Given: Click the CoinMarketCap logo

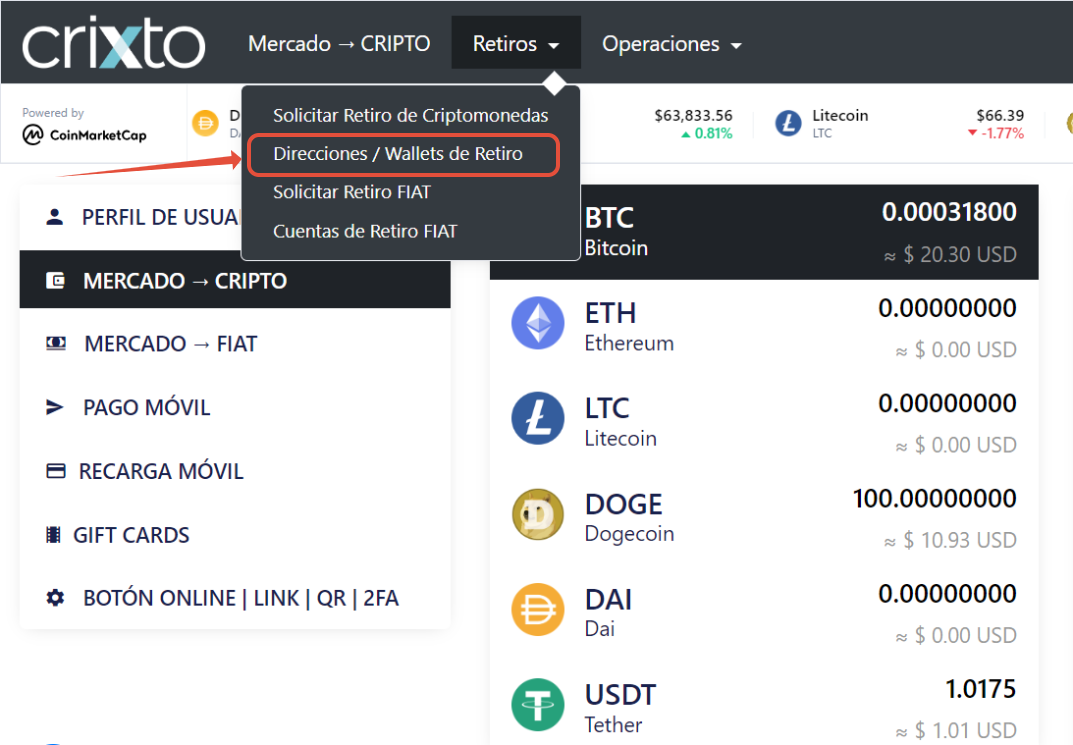Looking at the screenshot, I should pos(85,135).
